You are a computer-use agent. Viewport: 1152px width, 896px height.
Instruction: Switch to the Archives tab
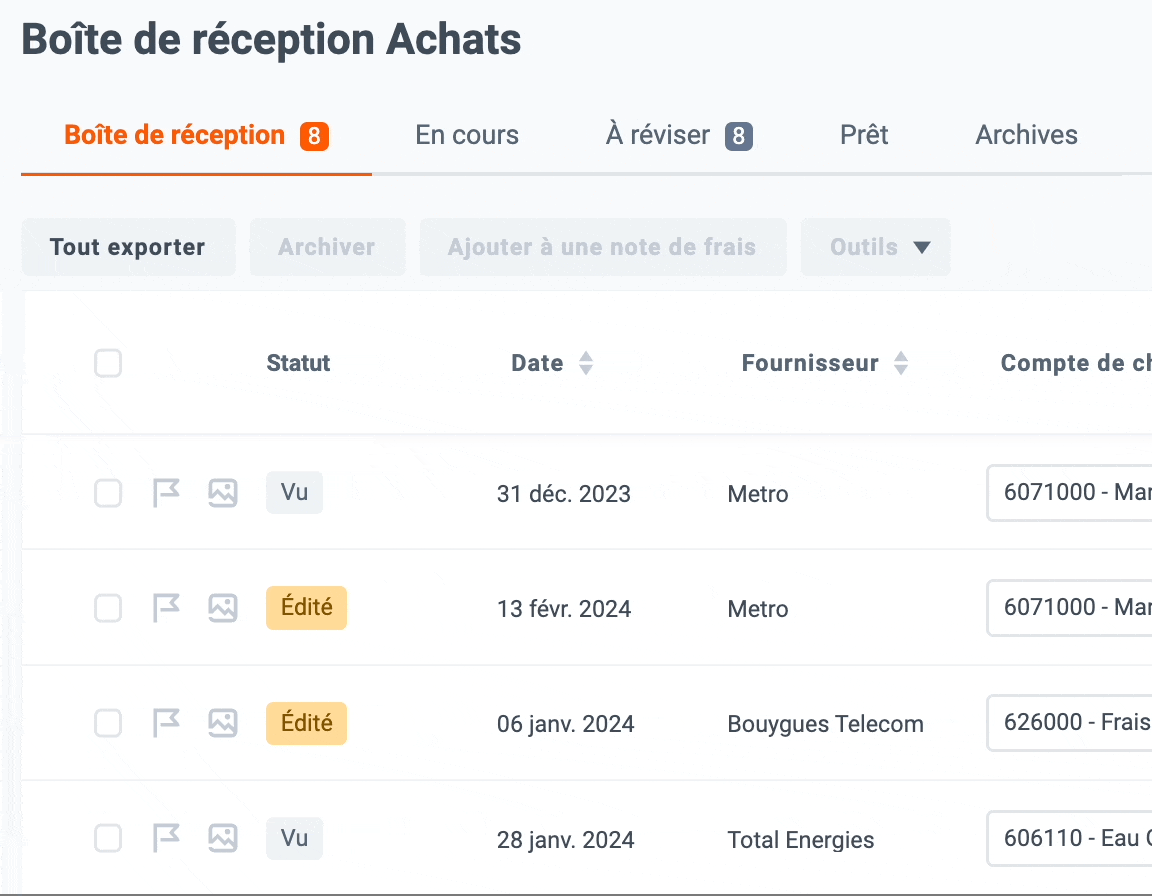[1026, 135]
